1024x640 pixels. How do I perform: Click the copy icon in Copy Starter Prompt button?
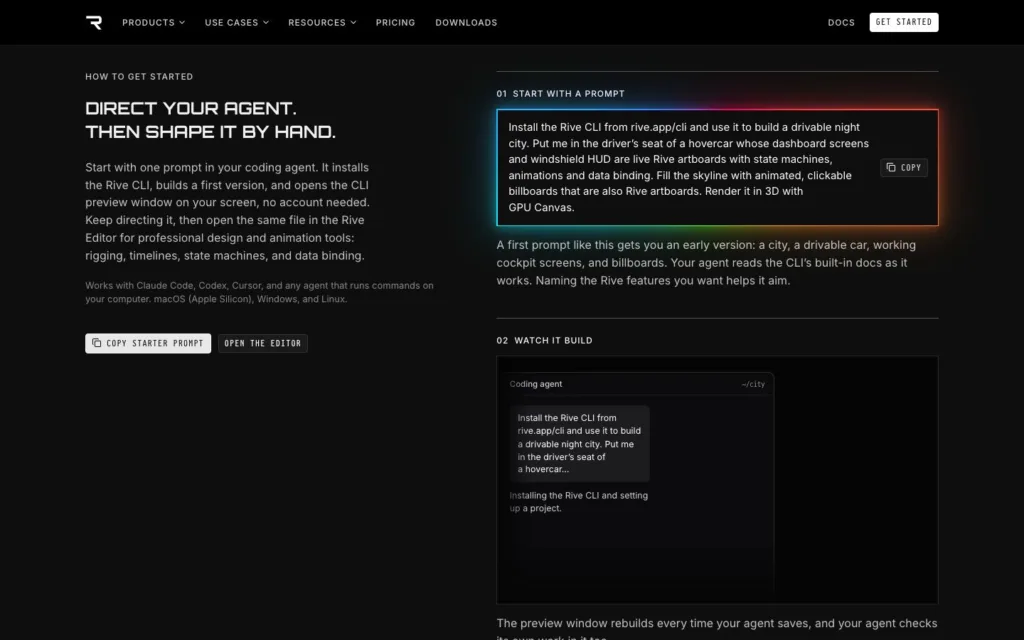point(97,343)
